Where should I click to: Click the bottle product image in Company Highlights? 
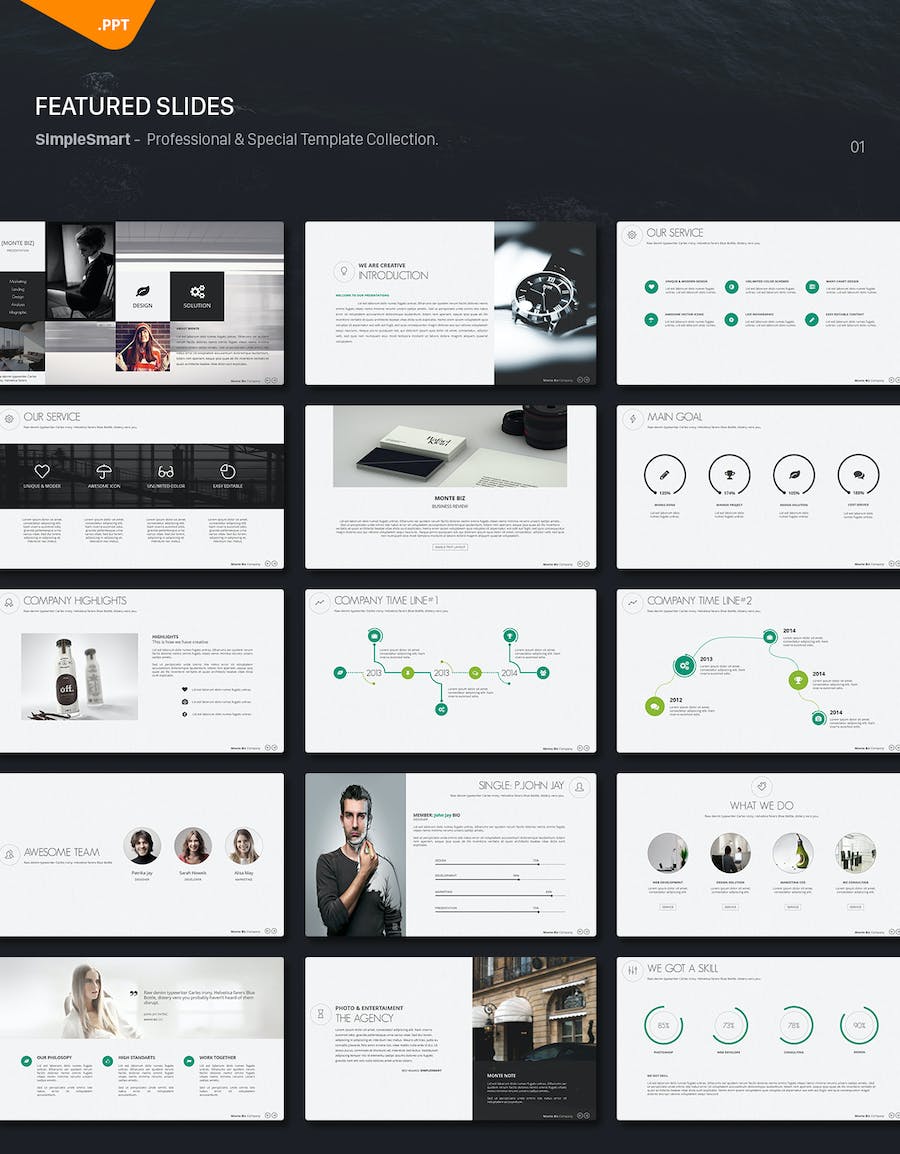(80, 676)
